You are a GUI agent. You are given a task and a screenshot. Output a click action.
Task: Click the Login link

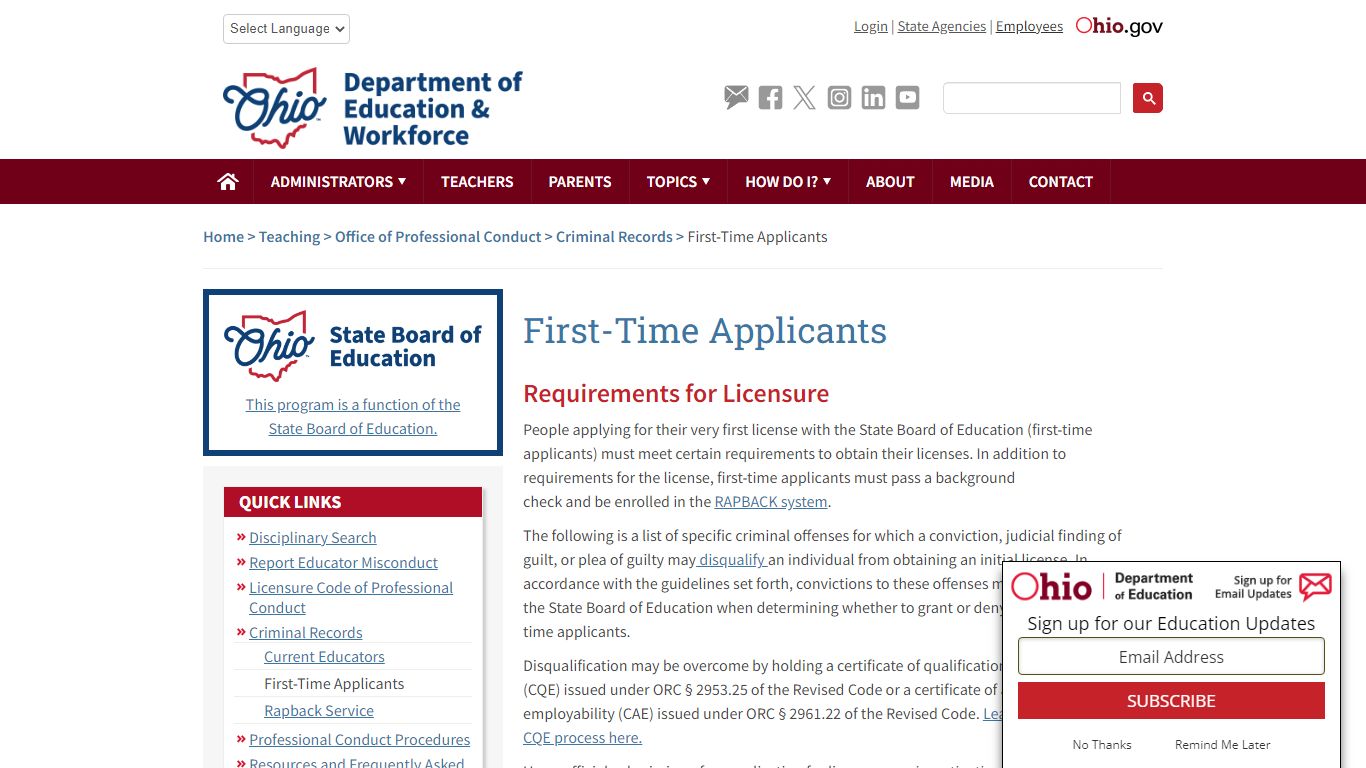[871, 26]
